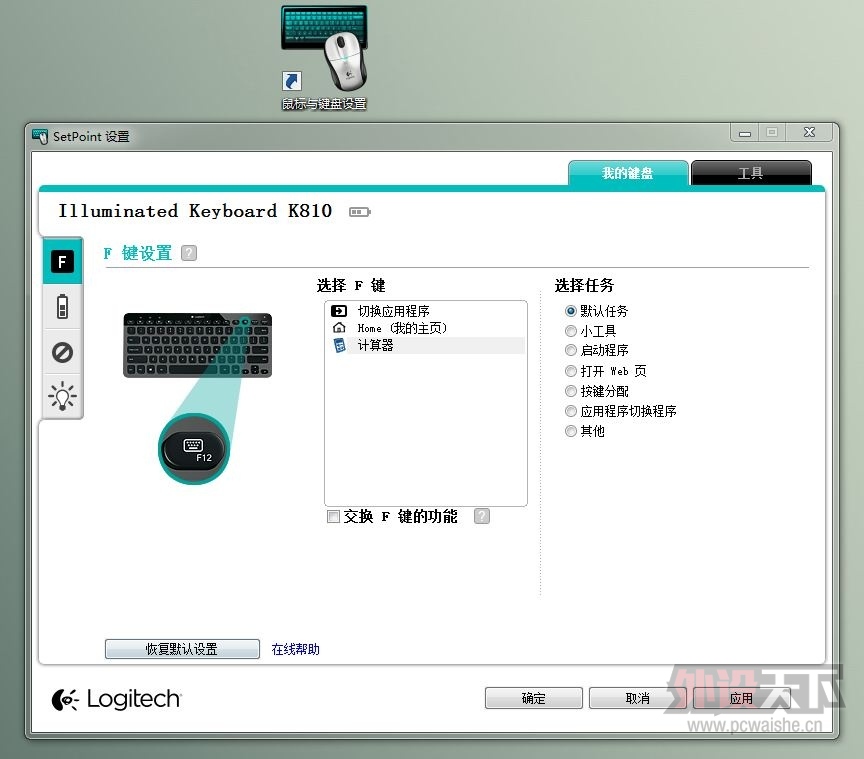Select the 启动程序 radio option
This screenshot has height=759, width=864.
coord(571,350)
